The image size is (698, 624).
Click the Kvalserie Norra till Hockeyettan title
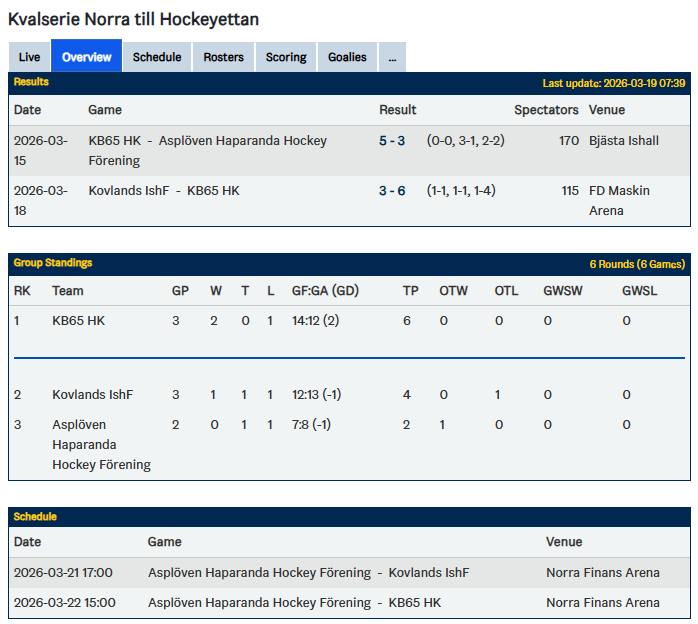coord(134,20)
